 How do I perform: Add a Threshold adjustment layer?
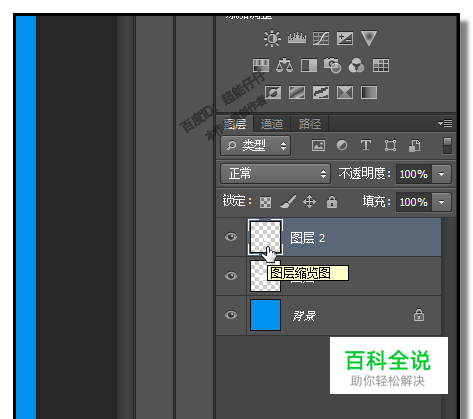pyautogui.click(x=321, y=92)
